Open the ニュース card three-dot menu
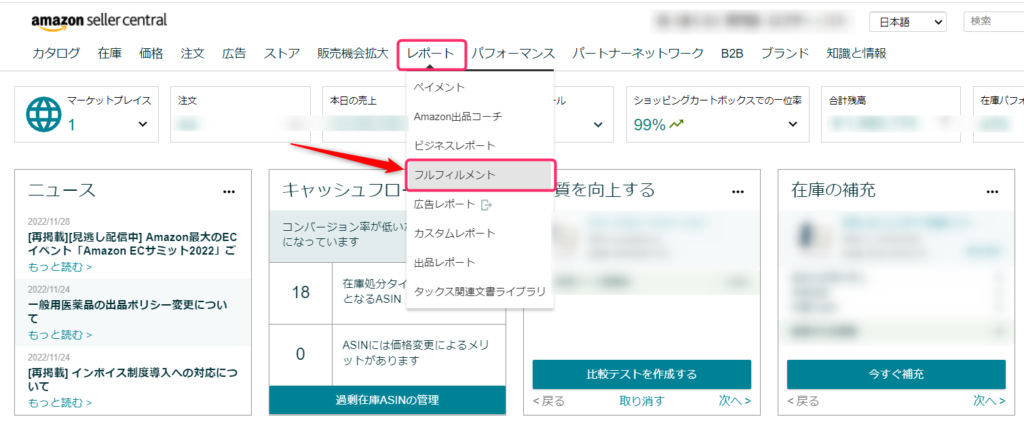1024x423 pixels. pyautogui.click(x=229, y=191)
